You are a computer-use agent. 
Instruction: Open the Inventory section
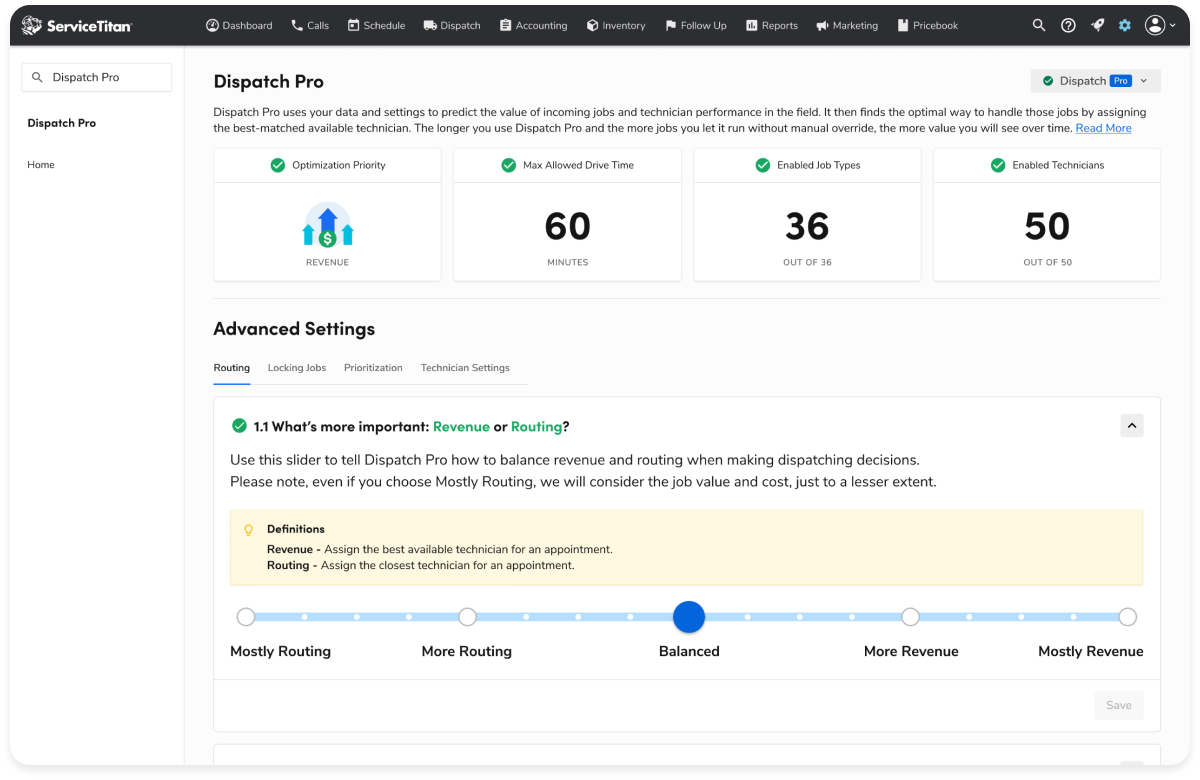(616, 26)
